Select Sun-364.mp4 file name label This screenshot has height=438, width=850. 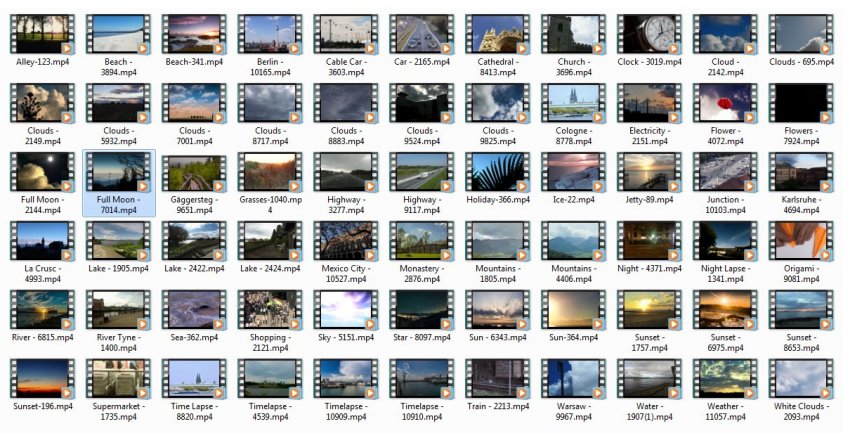[574, 338]
